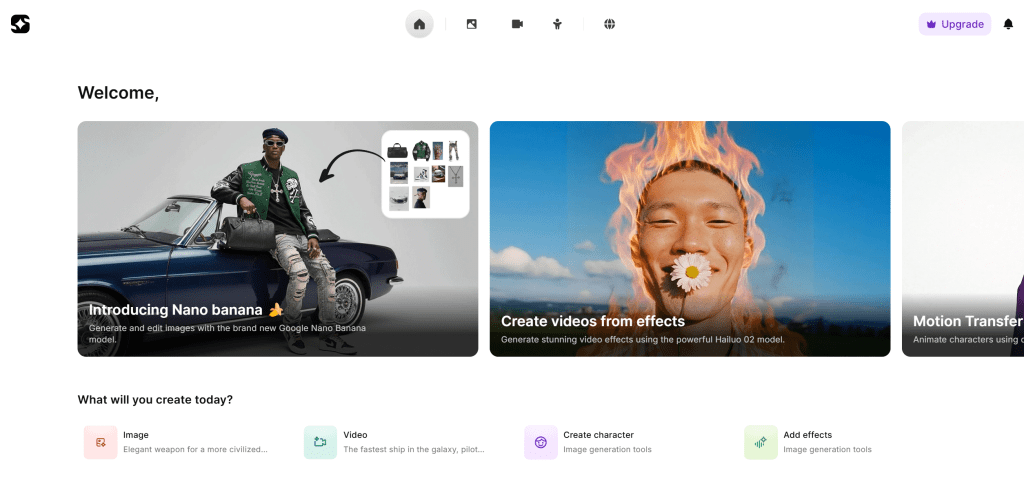Open notifications bell icon

1008,24
